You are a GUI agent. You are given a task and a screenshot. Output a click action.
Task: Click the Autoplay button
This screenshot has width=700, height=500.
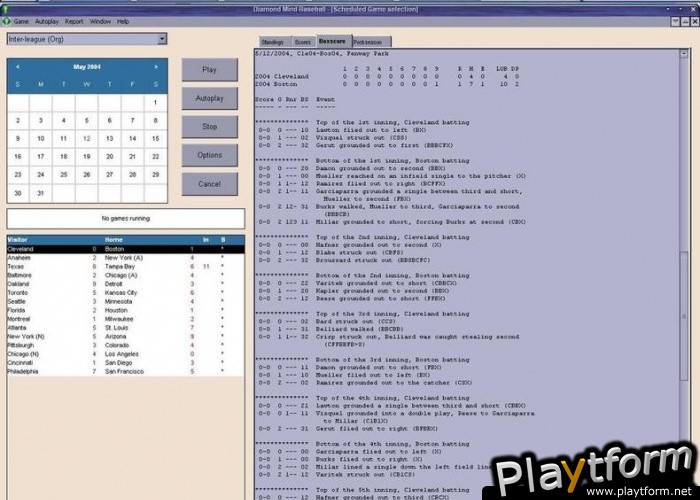click(x=209, y=98)
